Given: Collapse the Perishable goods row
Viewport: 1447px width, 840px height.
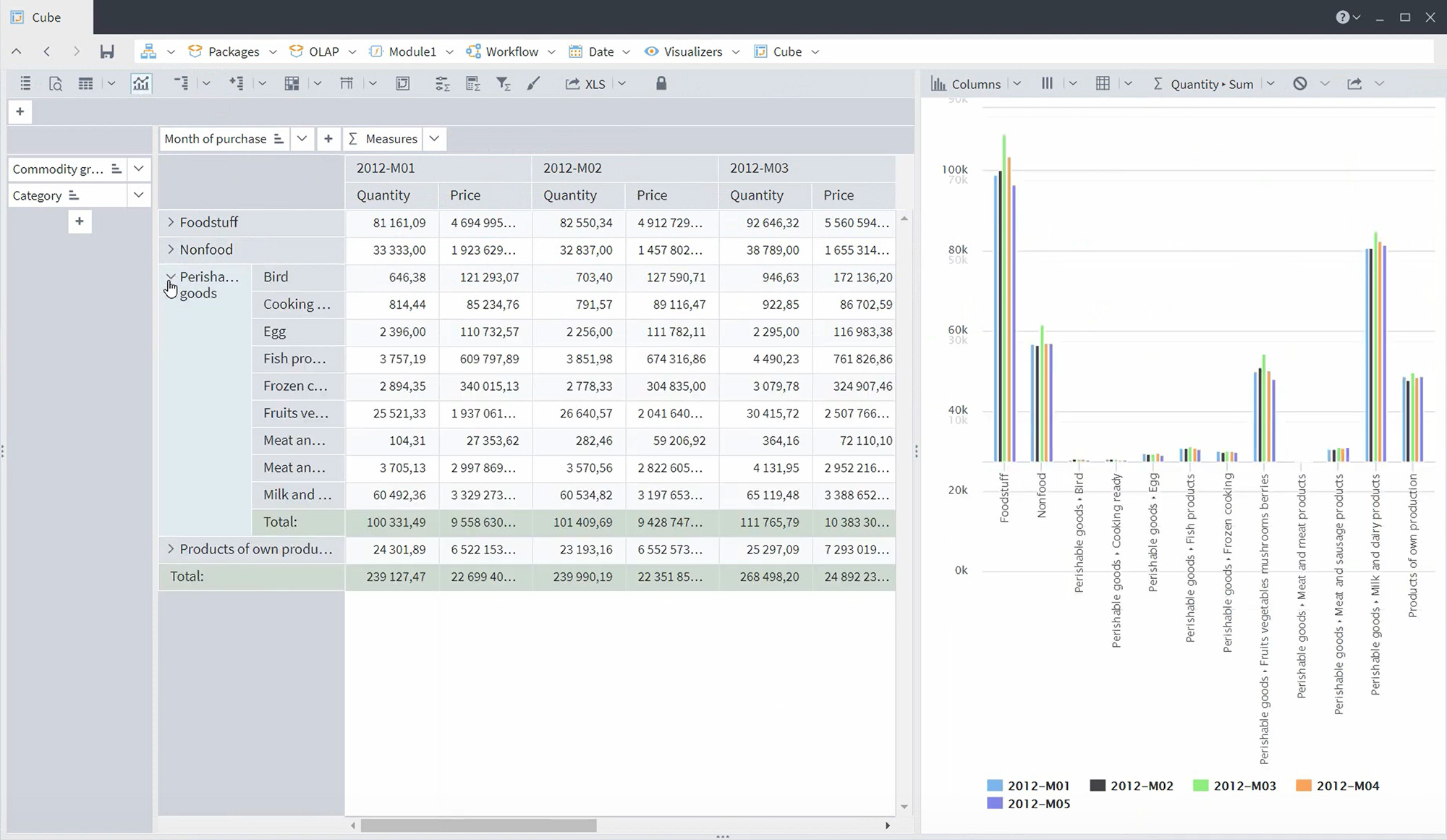Looking at the screenshot, I should (x=171, y=276).
